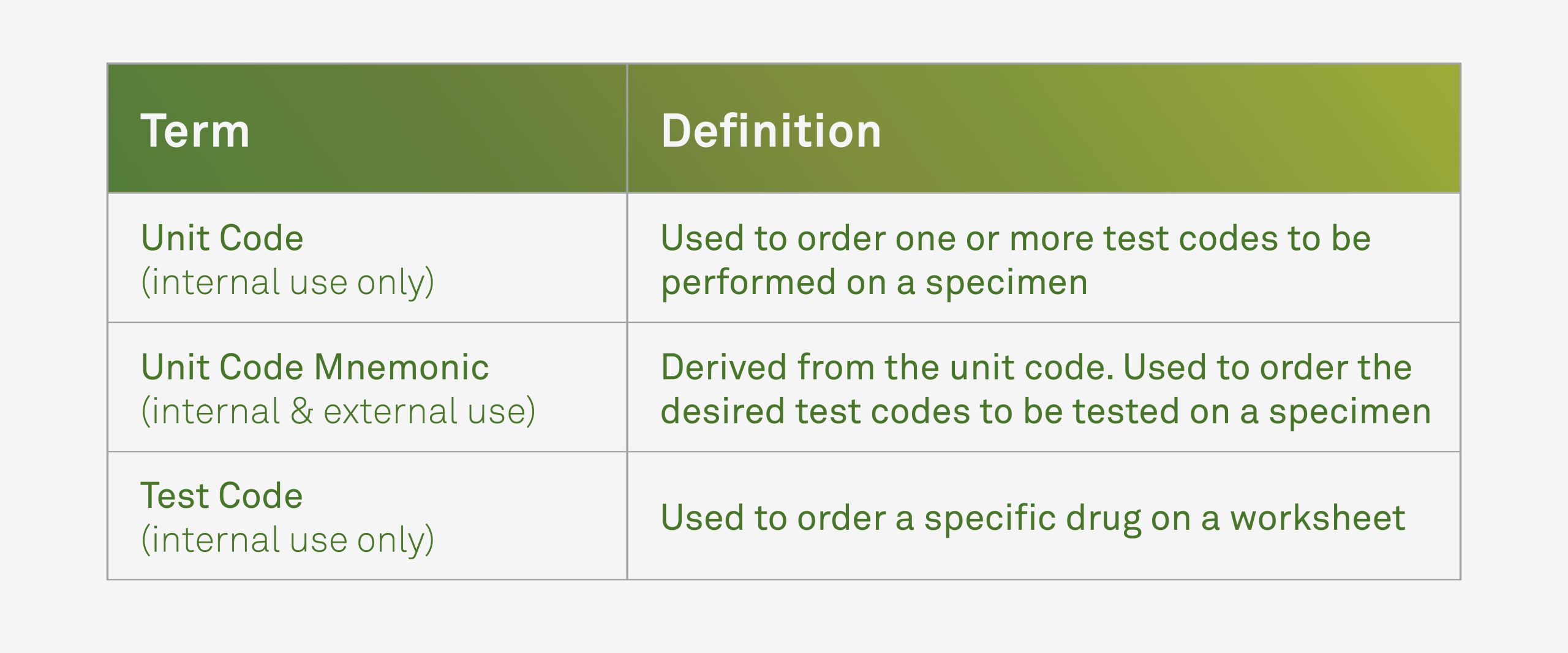Click the word "desired"

[x=723, y=411]
